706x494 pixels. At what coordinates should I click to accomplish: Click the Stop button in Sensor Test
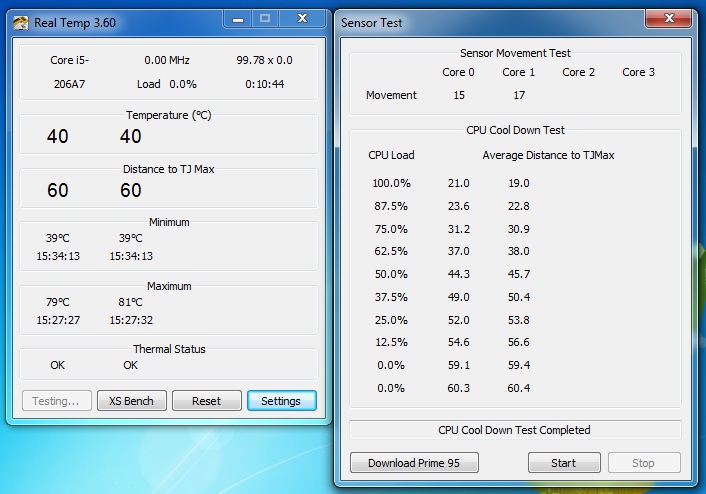[x=644, y=463]
